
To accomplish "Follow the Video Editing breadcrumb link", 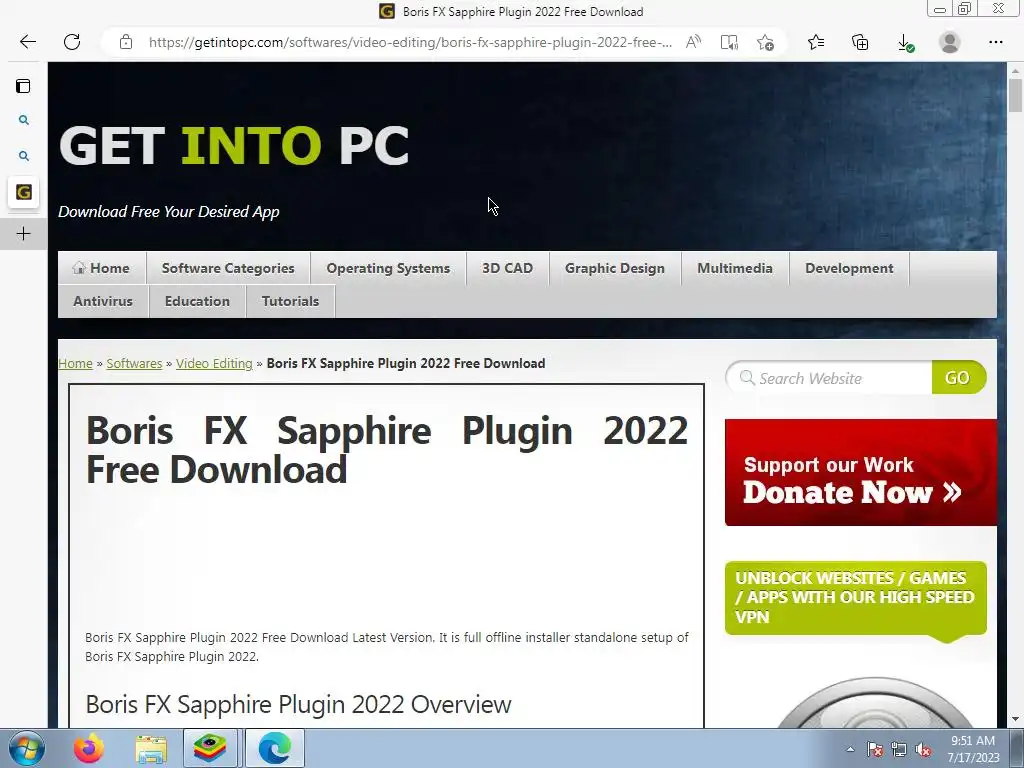I will point(214,364).
